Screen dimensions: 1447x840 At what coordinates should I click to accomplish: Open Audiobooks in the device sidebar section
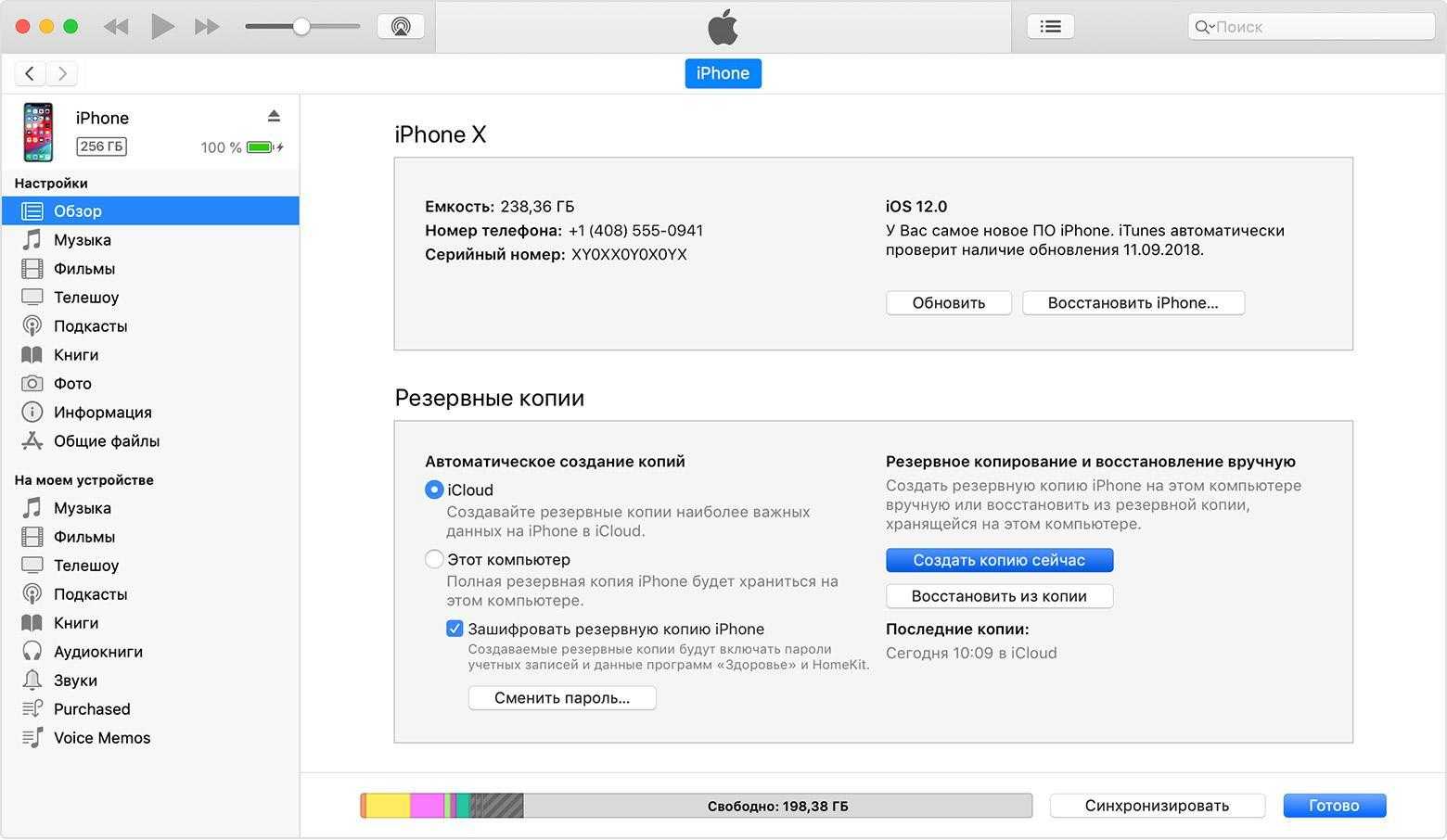pos(97,652)
